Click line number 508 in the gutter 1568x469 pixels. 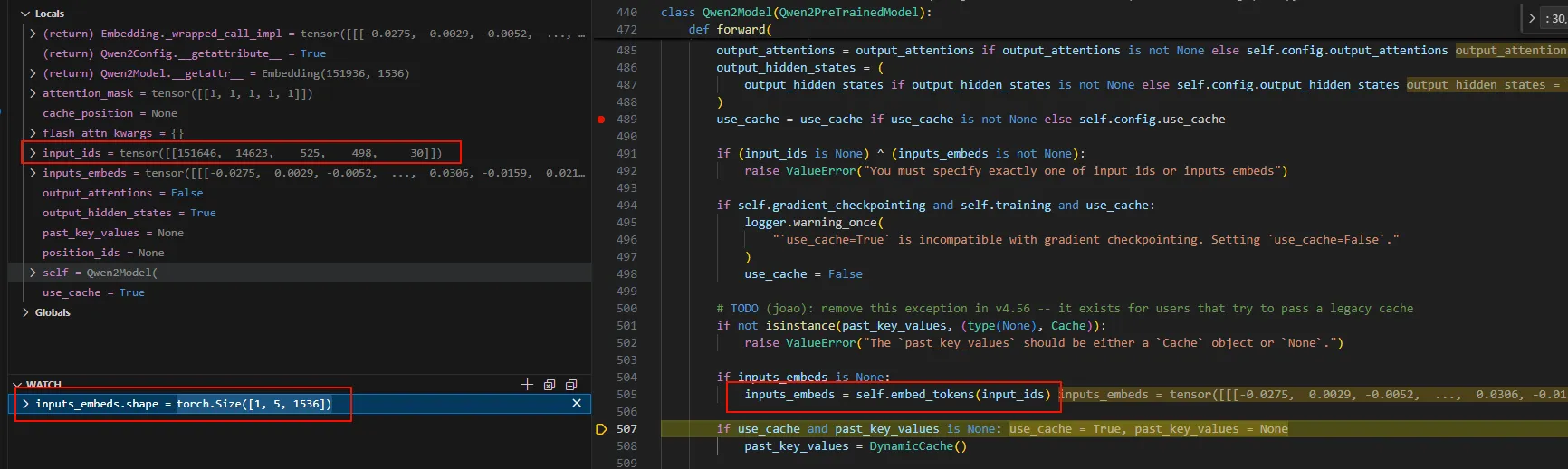[x=626, y=446]
